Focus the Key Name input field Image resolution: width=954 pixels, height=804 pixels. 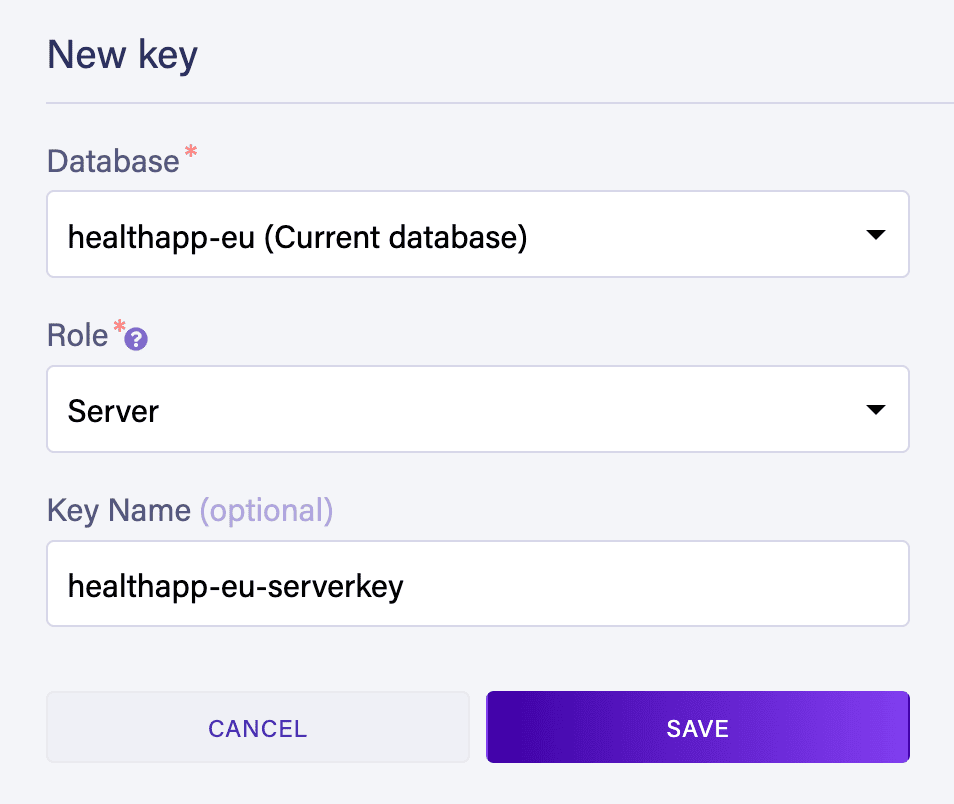click(x=477, y=585)
